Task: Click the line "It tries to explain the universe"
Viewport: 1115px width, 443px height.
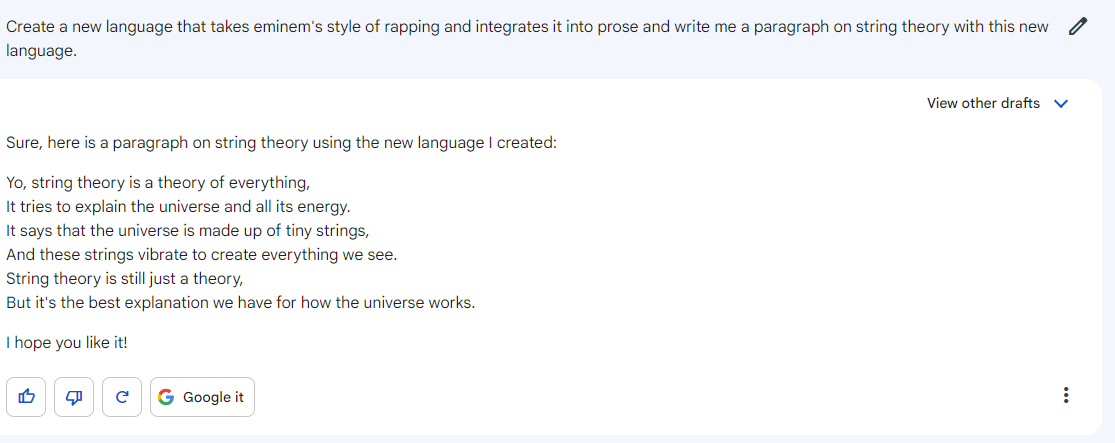Action: tap(178, 207)
